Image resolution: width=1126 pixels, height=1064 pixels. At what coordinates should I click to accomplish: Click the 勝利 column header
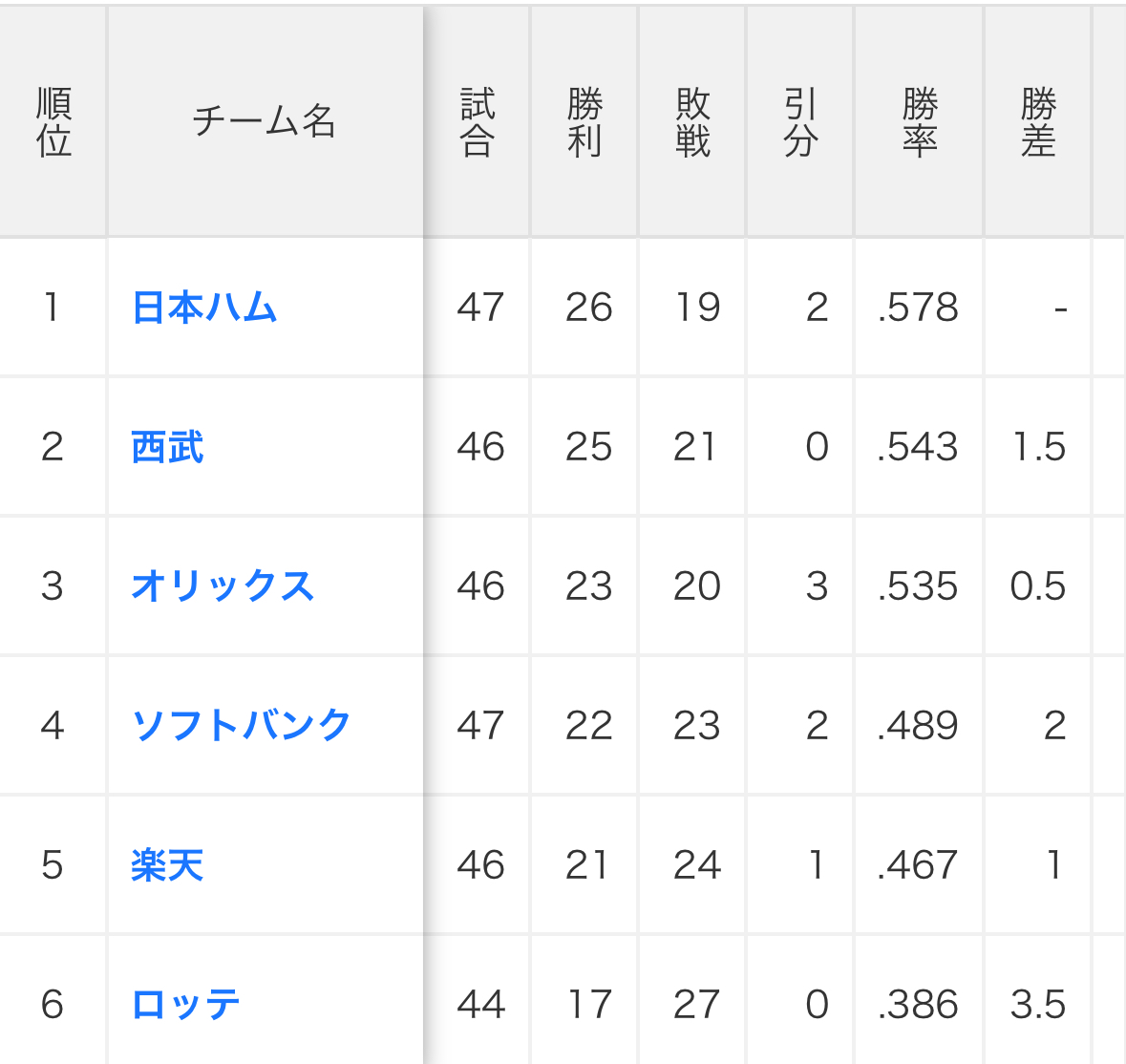pyautogui.click(x=584, y=122)
